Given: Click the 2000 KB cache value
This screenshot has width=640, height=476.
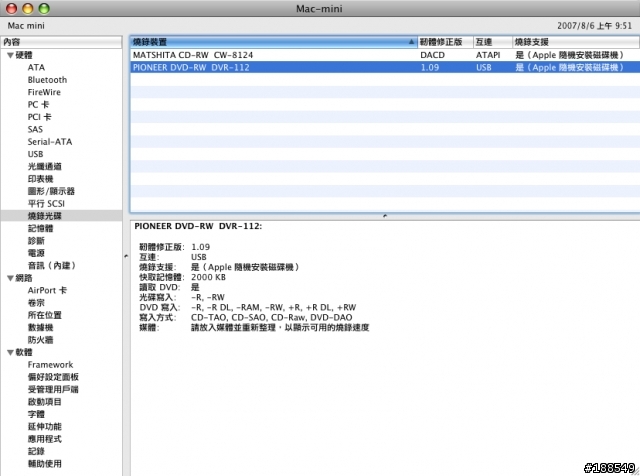Looking at the screenshot, I should (x=208, y=277).
